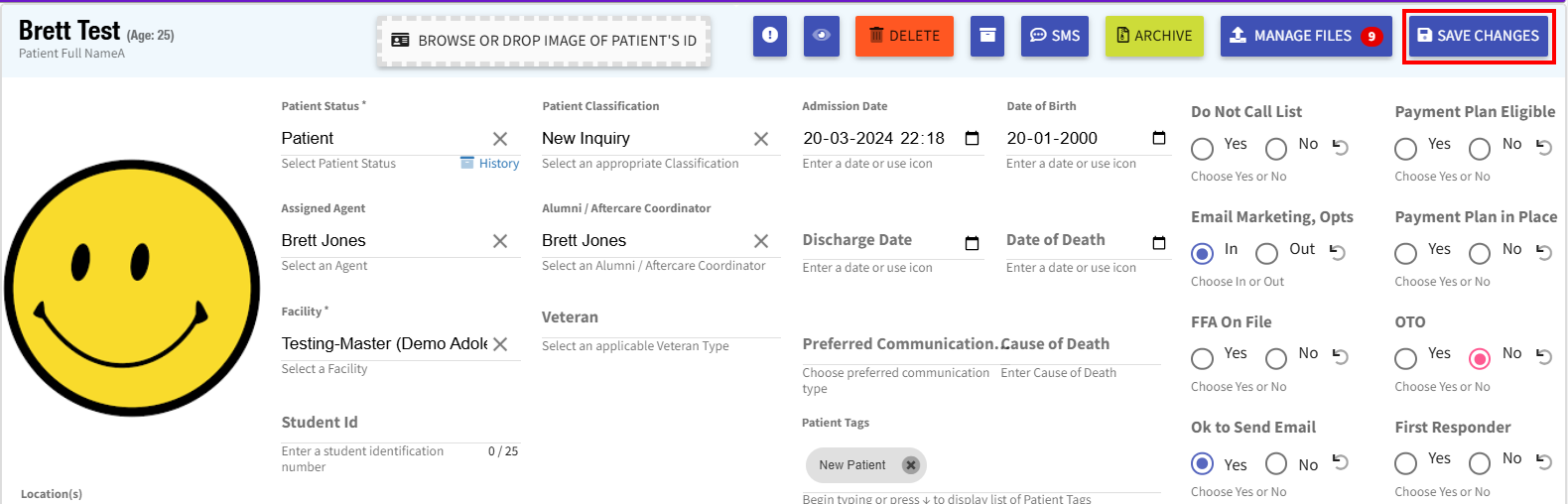Click the archive box icon button
Viewport: 1568px width, 504px height.
click(x=987, y=36)
